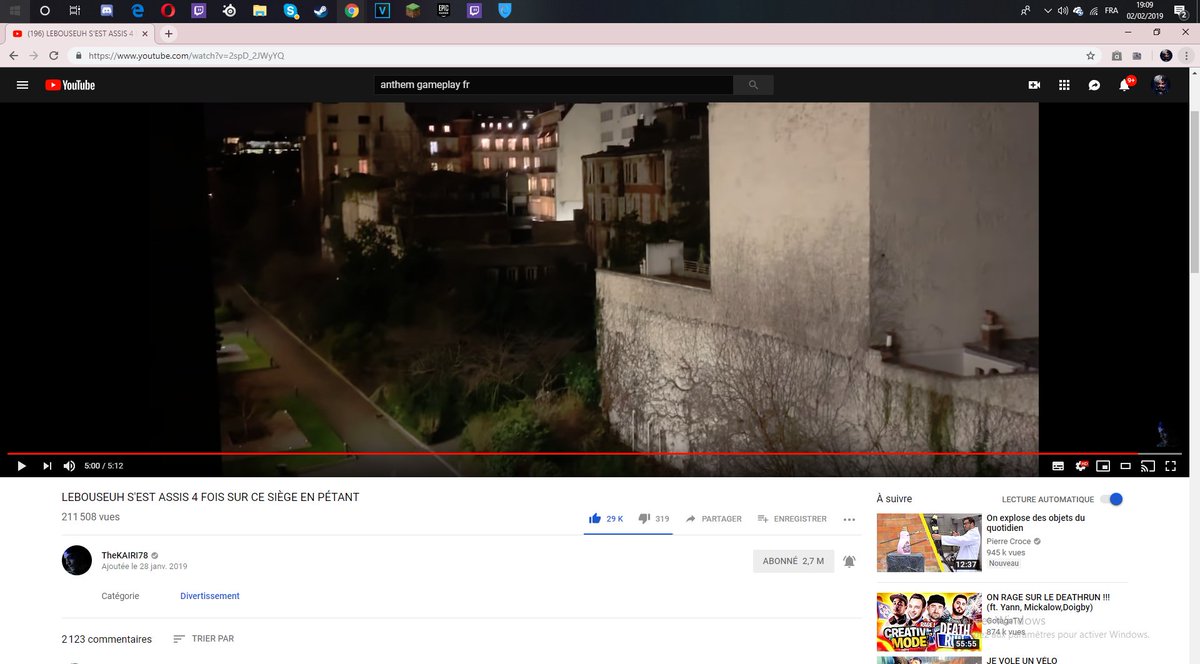Image resolution: width=1200 pixels, height=664 pixels.
Task: Toggle the LECTURE AUTOMATIQUE autoplay switch
Action: click(1111, 499)
